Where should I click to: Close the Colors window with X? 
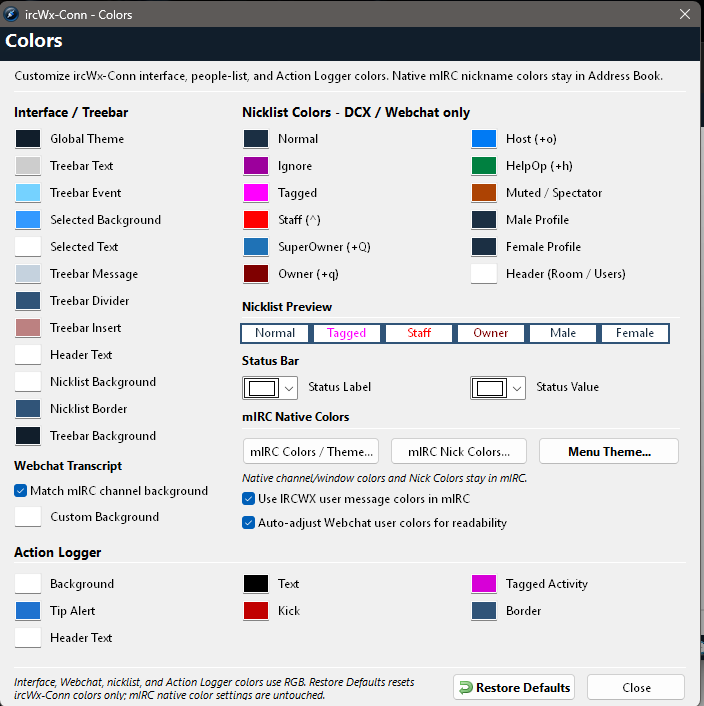click(685, 14)
